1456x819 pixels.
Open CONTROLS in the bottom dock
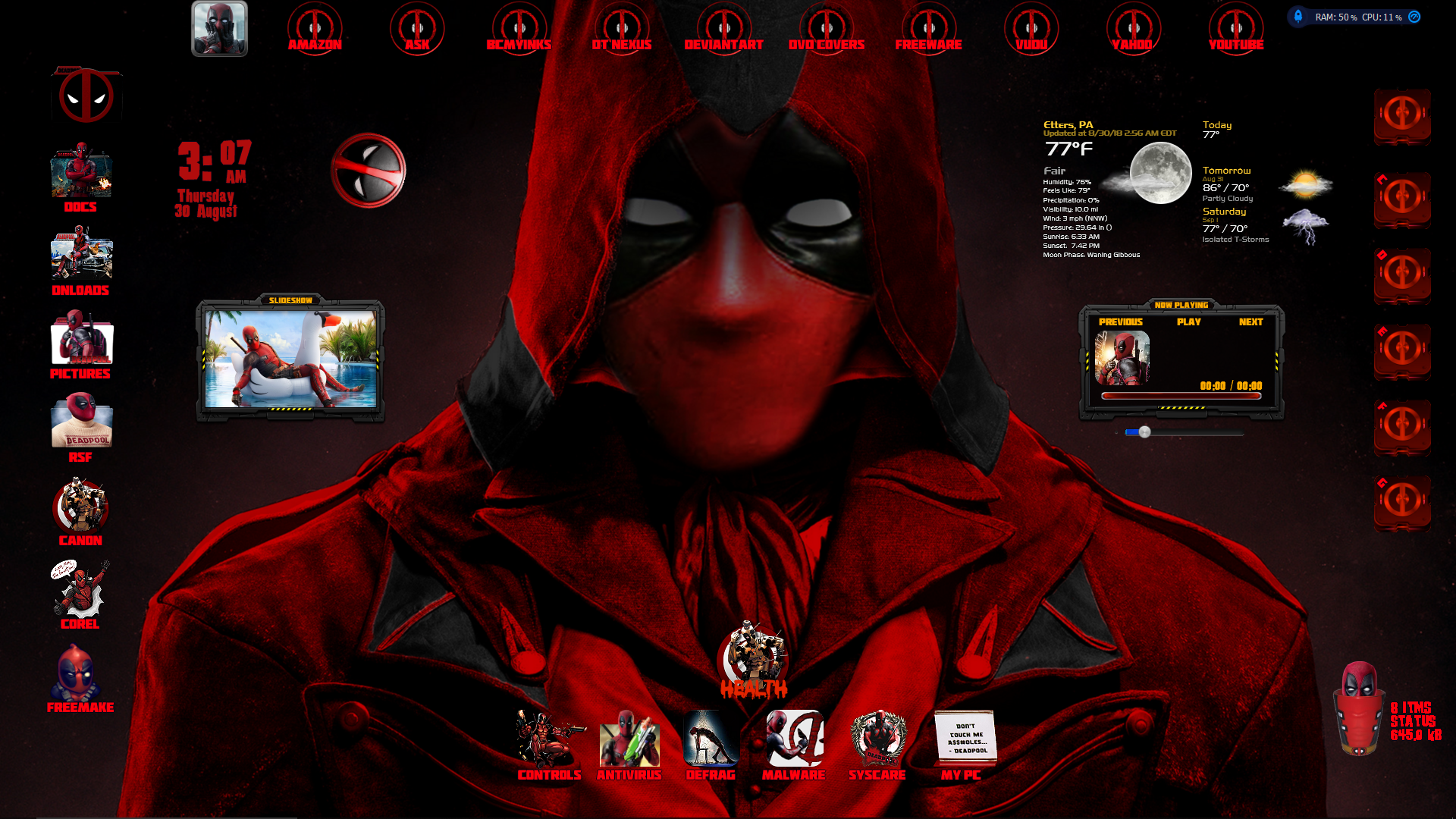click(550, 745)
